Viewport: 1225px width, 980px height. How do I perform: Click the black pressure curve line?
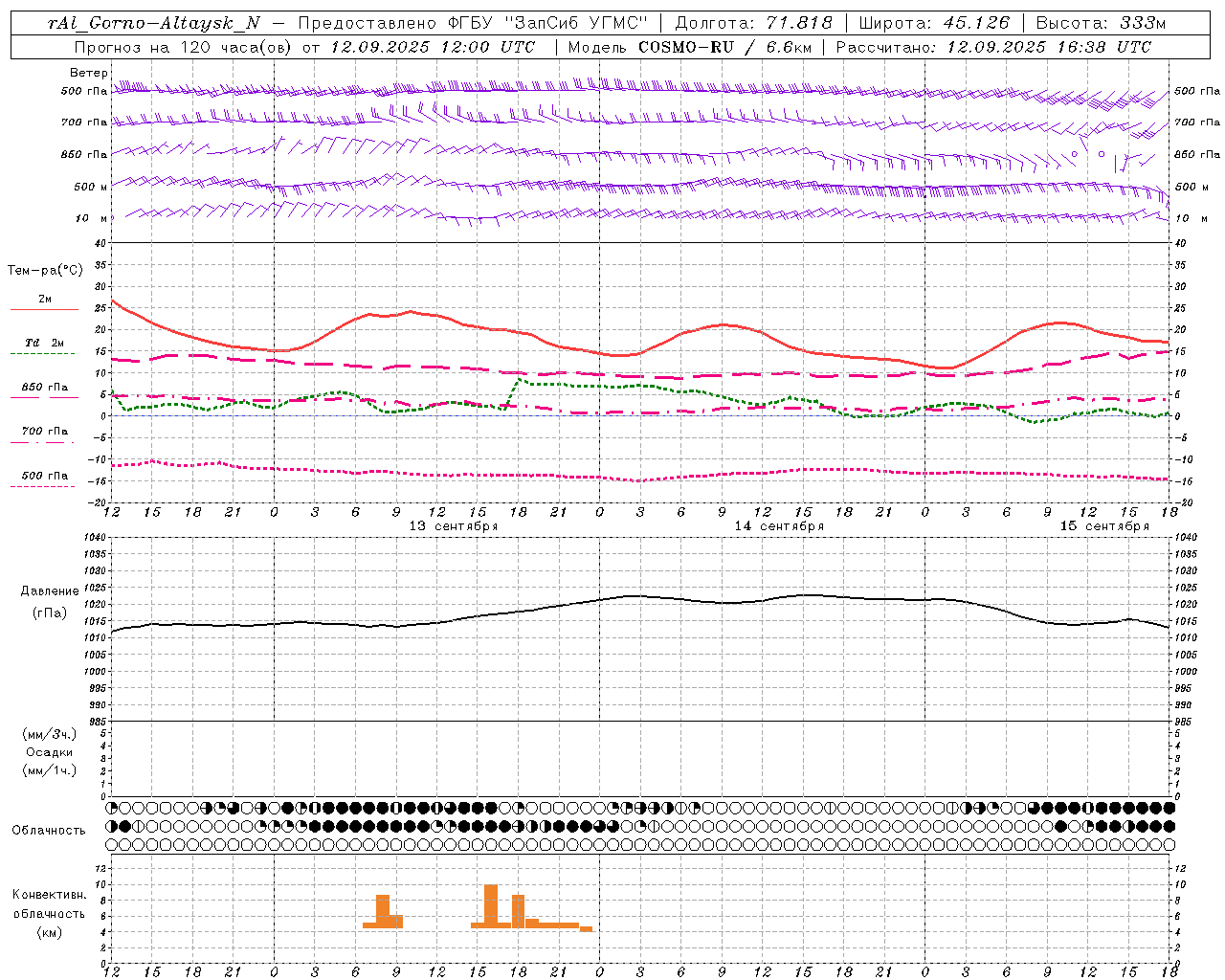click(x=641, y=596)
